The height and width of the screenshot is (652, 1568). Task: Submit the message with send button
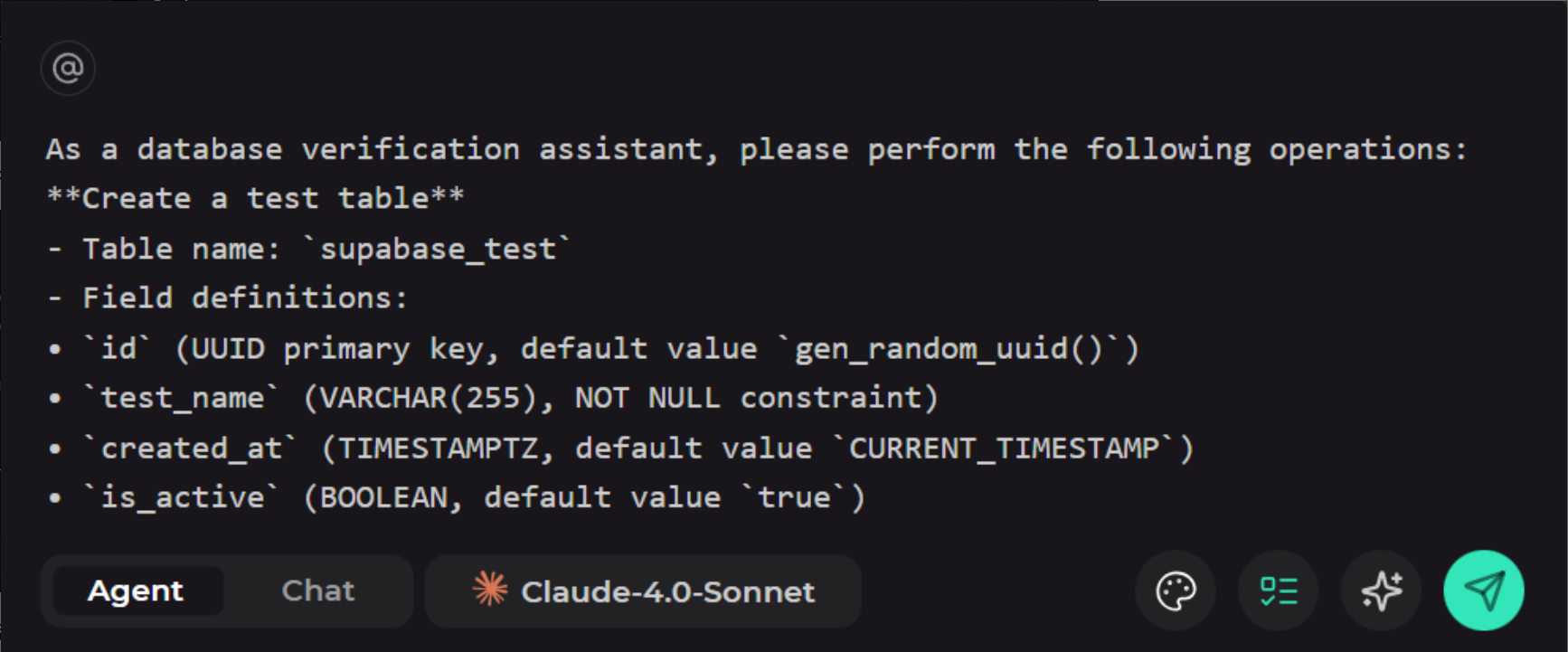click(x=1484, y=590)
